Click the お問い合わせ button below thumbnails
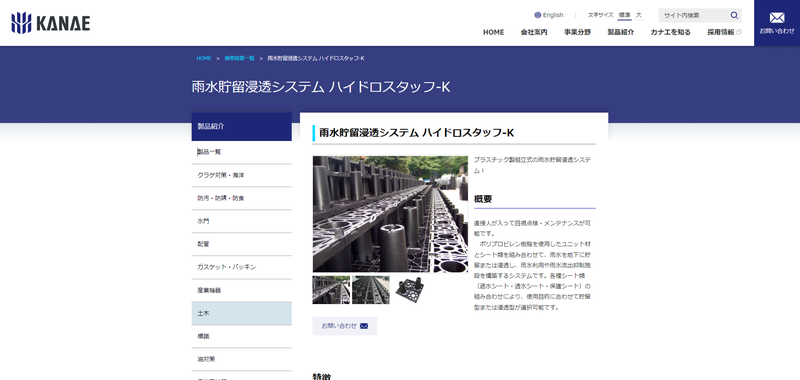The height and width of the screenshot is (380, 800). click(x=344, y=326)
